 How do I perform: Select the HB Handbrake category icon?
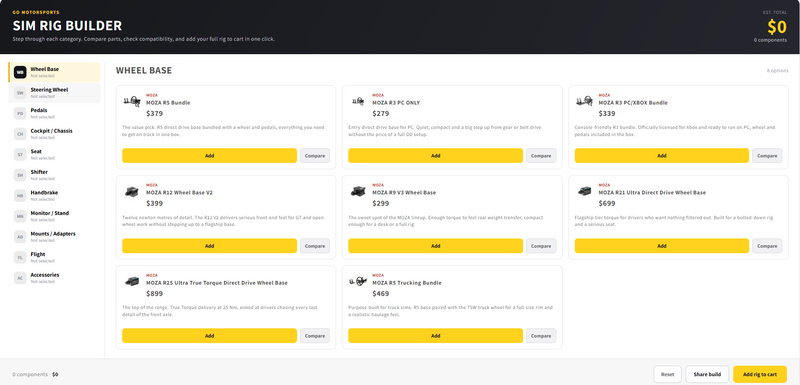[20, 196]
